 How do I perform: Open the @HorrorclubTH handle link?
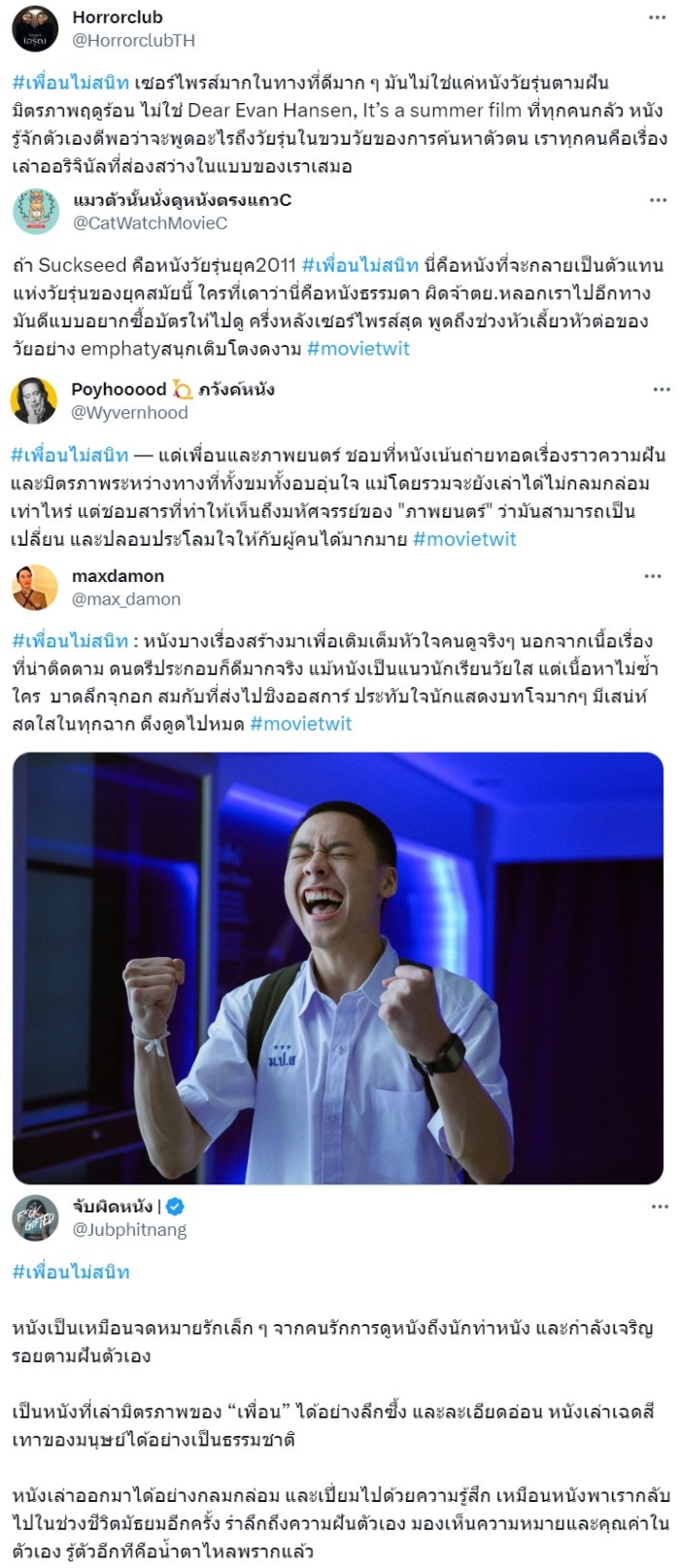[134, 40]
